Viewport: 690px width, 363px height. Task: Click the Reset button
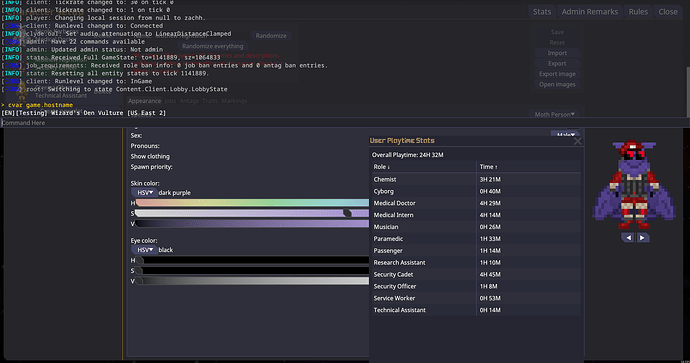click(x=557, y=43)
